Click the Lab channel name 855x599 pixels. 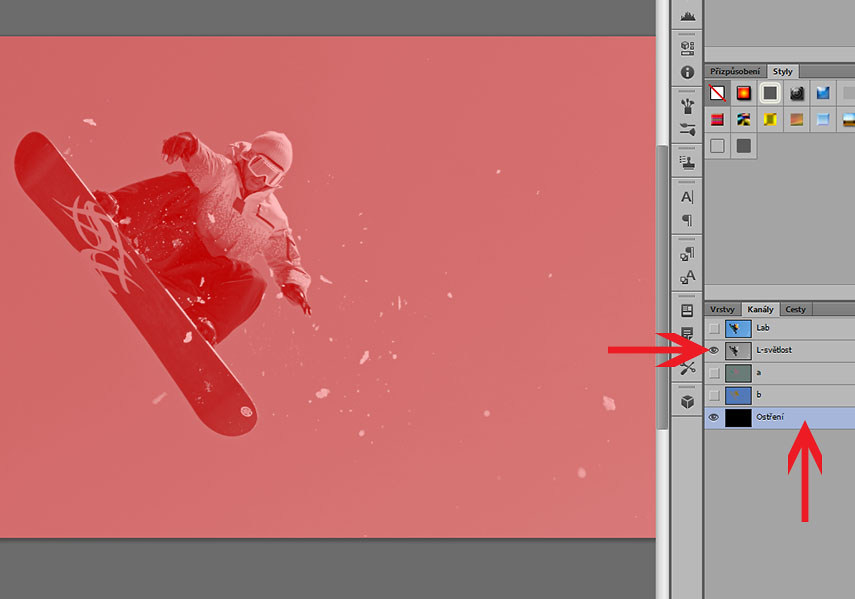[x=762, y=328]
